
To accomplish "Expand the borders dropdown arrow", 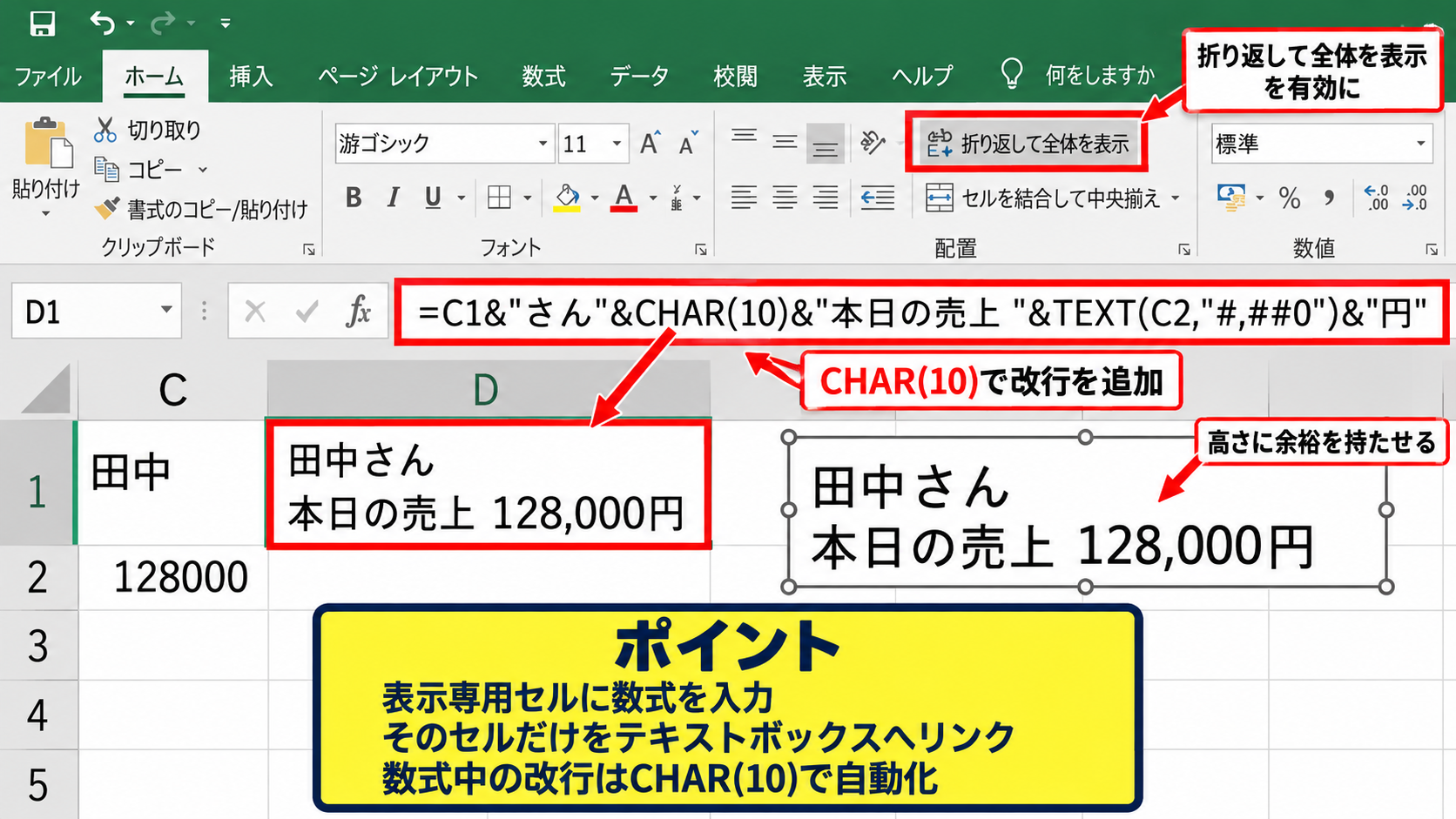I will coord(527,198).
